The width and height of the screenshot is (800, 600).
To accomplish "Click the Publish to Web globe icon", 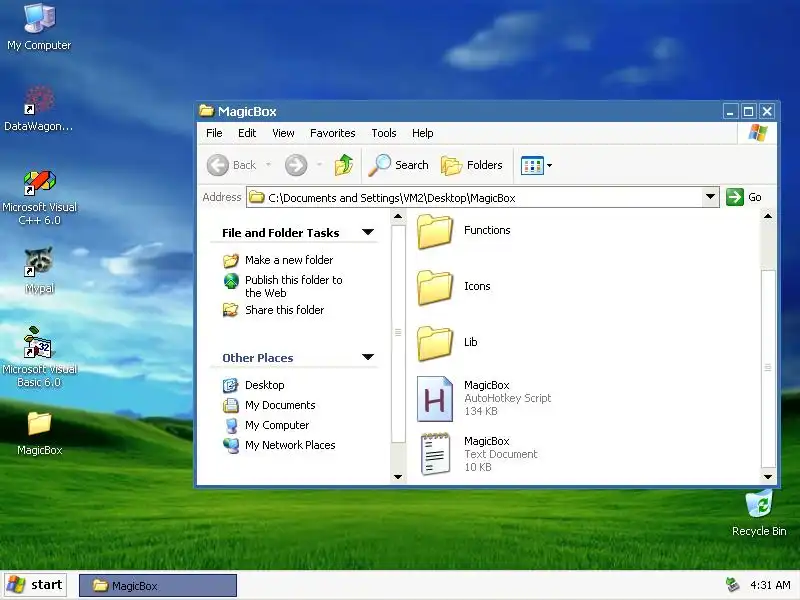I will 231,281.
